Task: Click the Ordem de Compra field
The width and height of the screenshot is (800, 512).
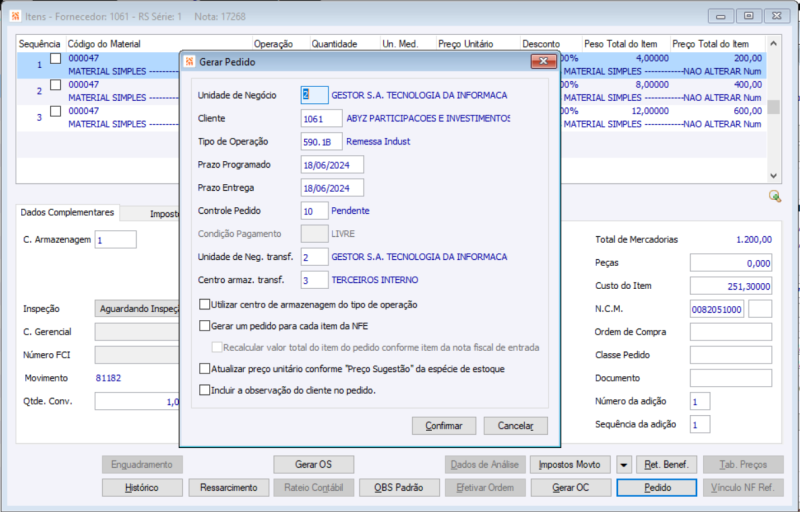Action: pos(731,332)
